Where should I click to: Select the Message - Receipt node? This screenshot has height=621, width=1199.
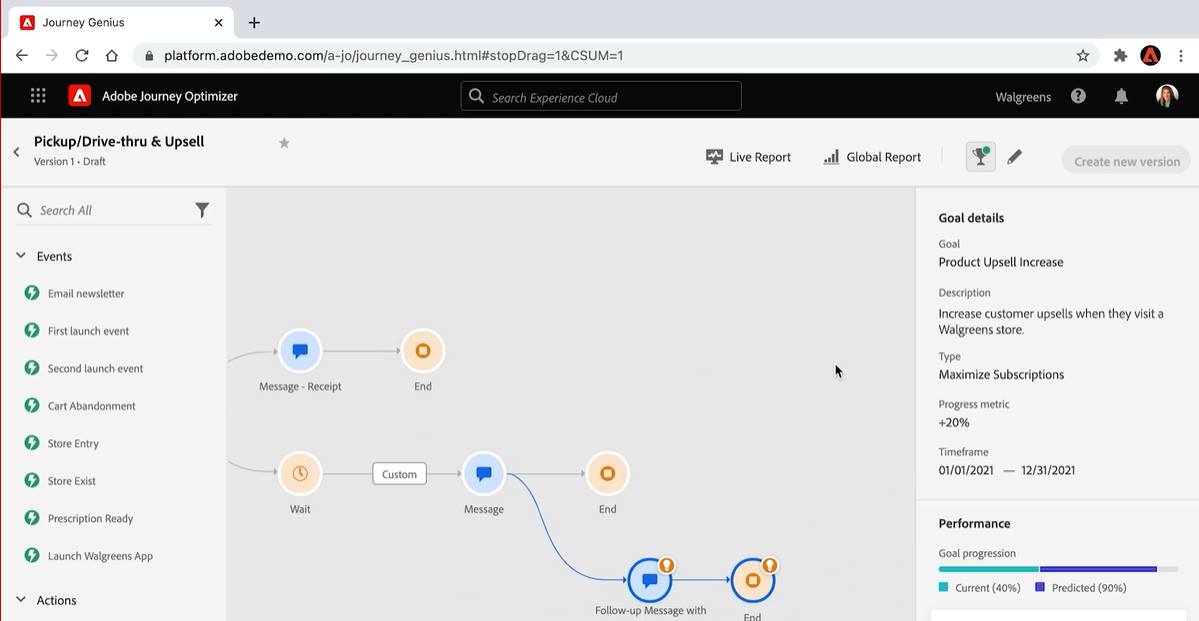pos(301,351)
